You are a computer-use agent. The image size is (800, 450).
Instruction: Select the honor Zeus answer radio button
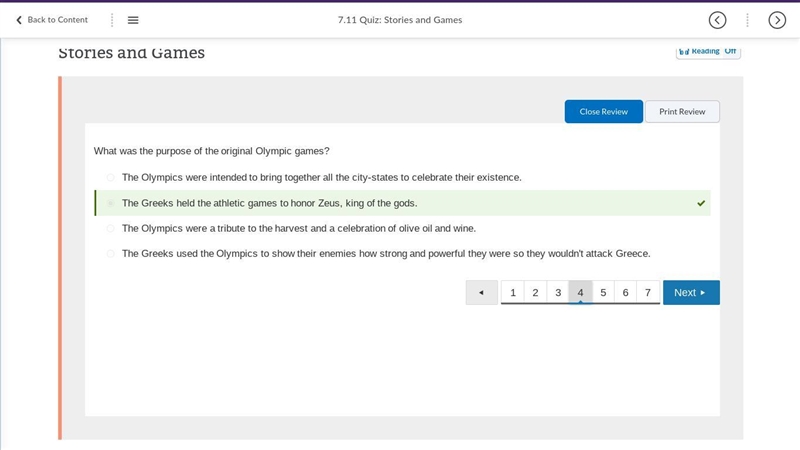[110, 203]
